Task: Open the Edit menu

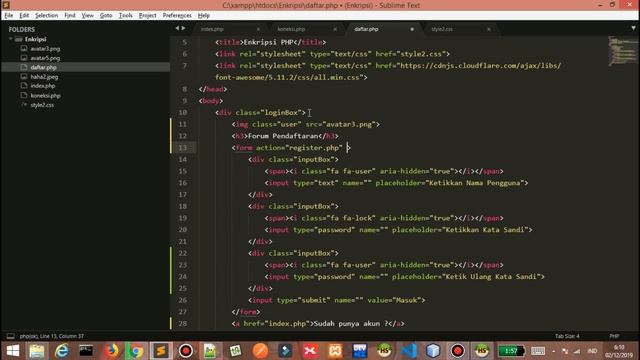Action: [x=24, y=16]
